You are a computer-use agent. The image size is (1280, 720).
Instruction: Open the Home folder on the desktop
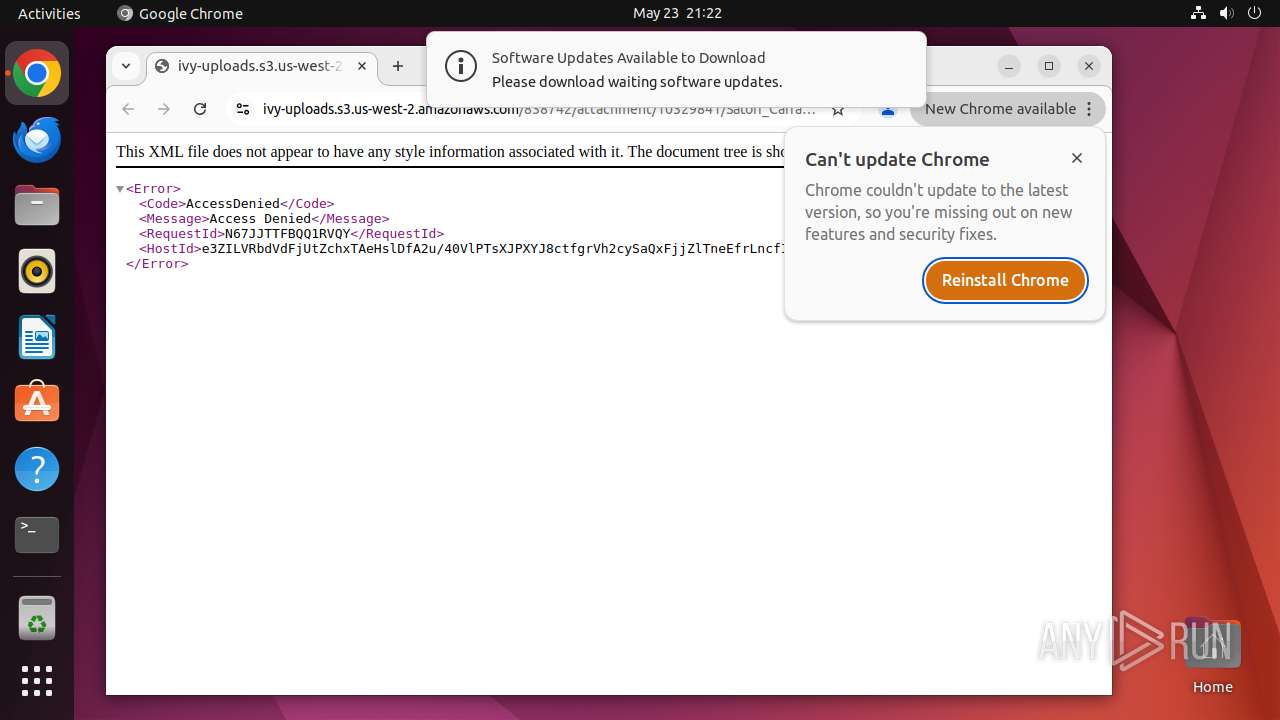coord(1212,655)
